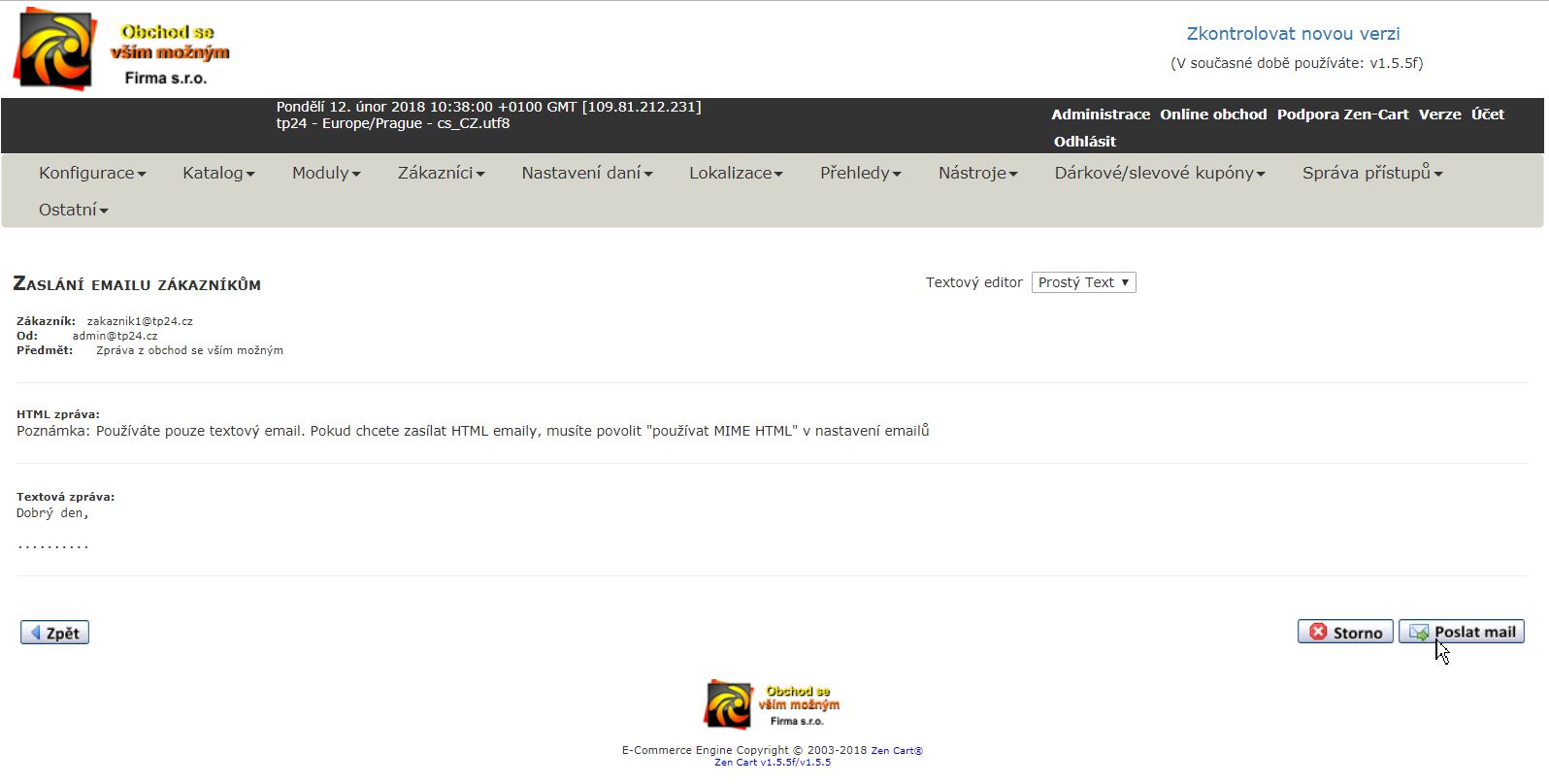Click the footer store logo image
This screenshot has width=1549, height=784.
point(773,703)
